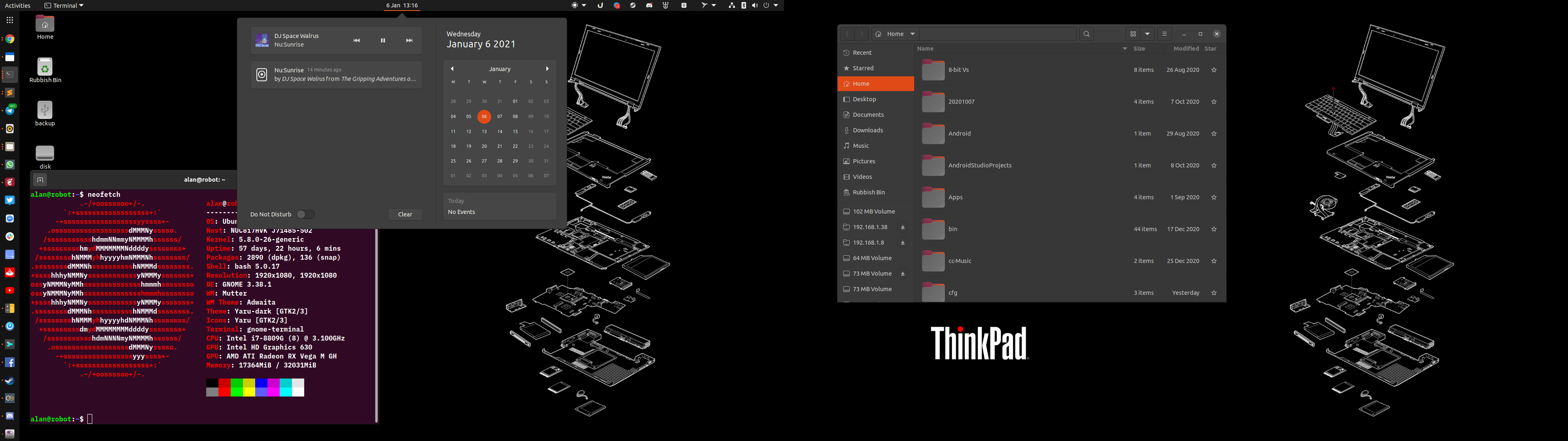Open the Activities overview

tap(18, 5)
